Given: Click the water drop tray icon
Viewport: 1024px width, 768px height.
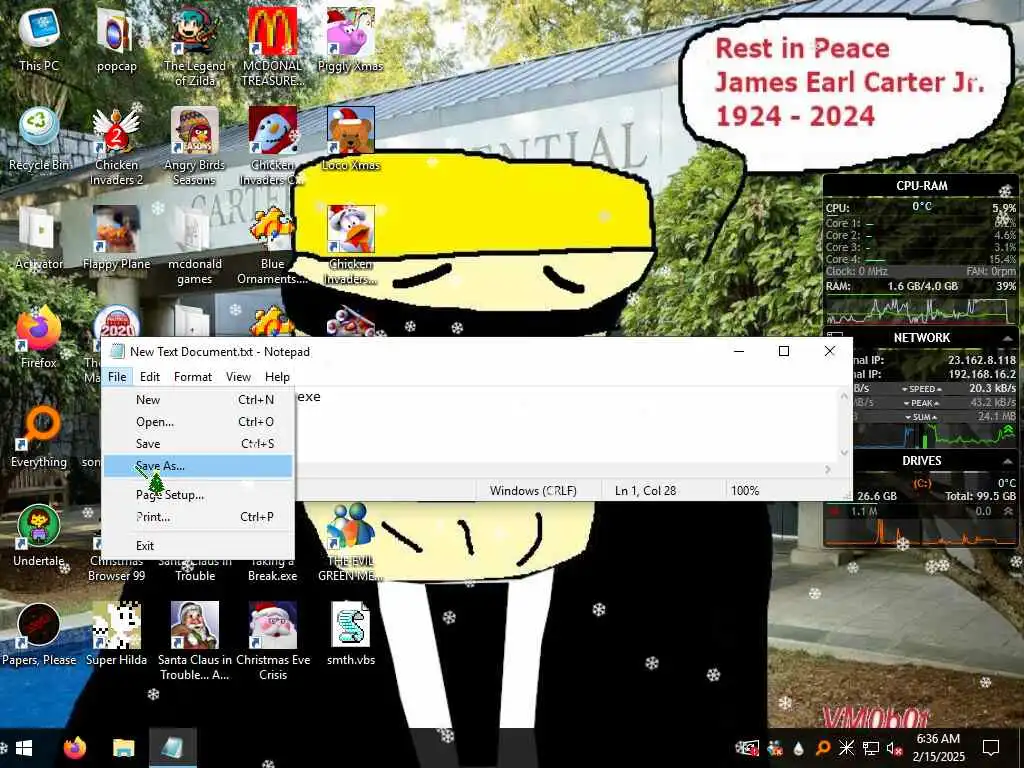Looking at the screenshot, I should 798,748.
